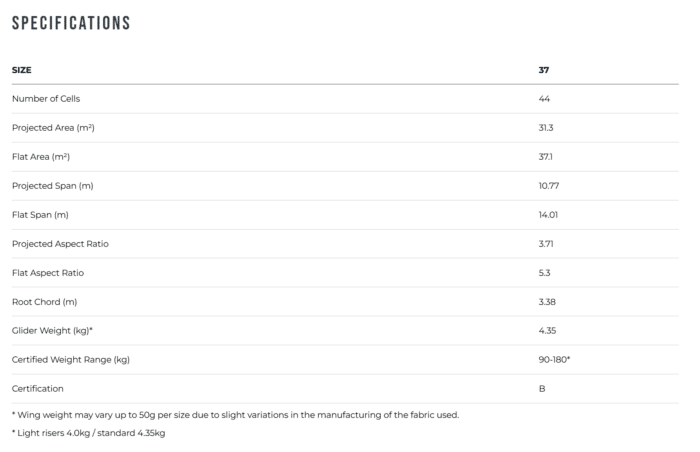Select the 37.1 flat area value

click(545, 157)
